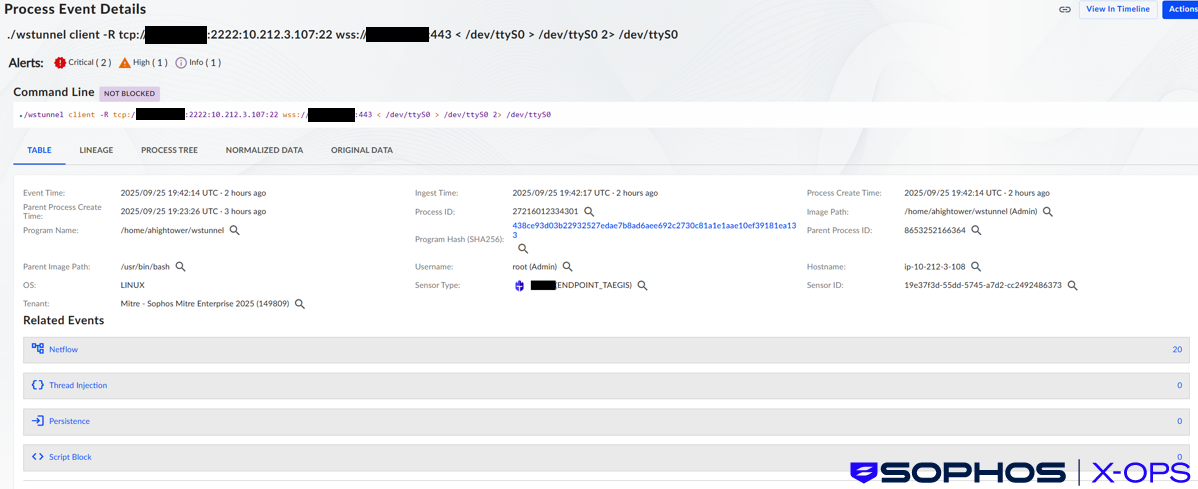Viewport: 1198px width, 489px height.
Task: Click the search icon beside the Tenant name
Action: point(299,304)
